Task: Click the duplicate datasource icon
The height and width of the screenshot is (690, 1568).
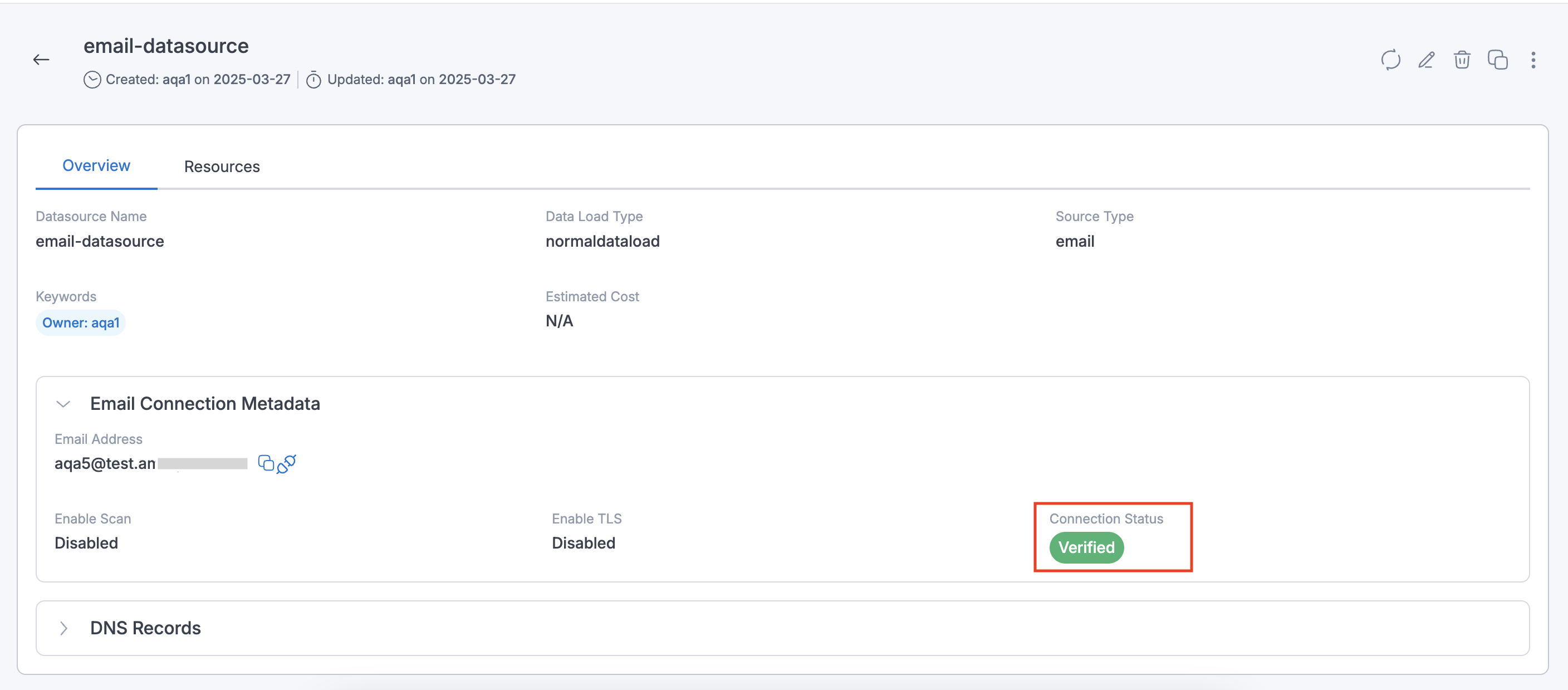Action: (1497, 60)
